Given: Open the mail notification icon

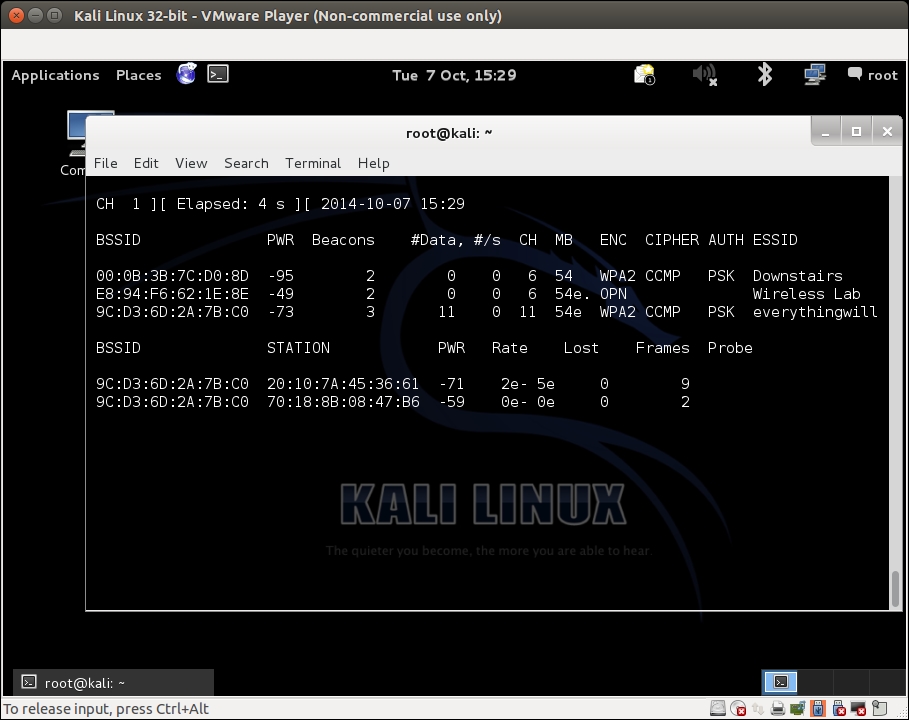Looking at the screenshot, I should click(x=644, y=75).
